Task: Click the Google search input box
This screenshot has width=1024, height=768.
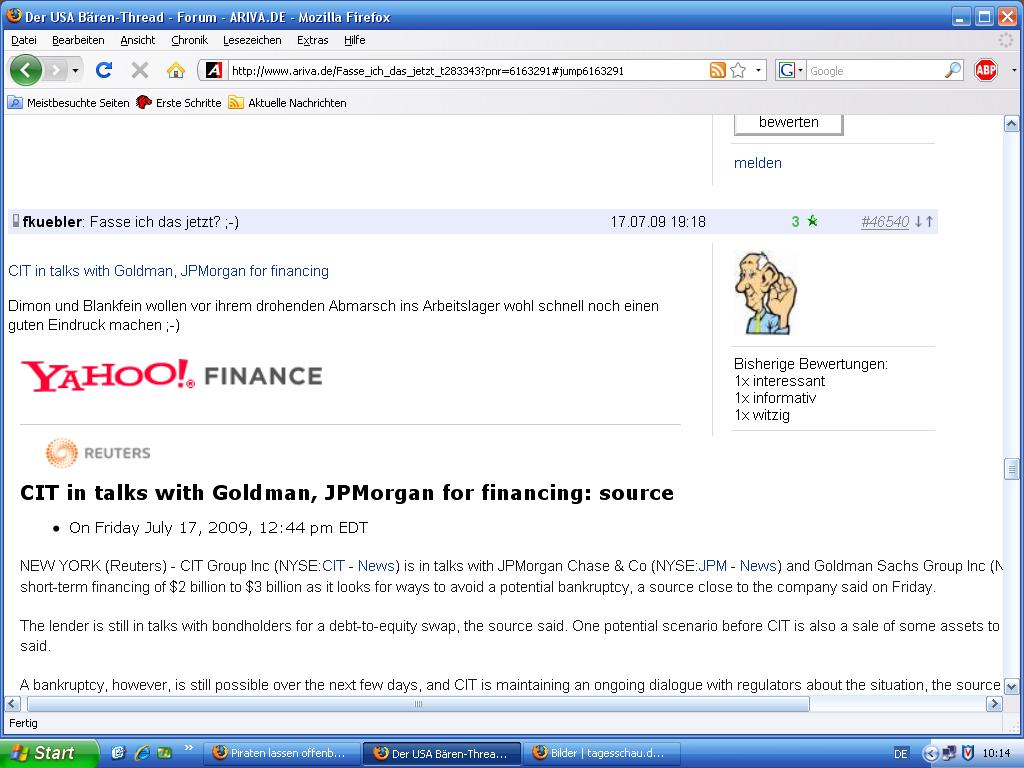Action: click(875, 71)
